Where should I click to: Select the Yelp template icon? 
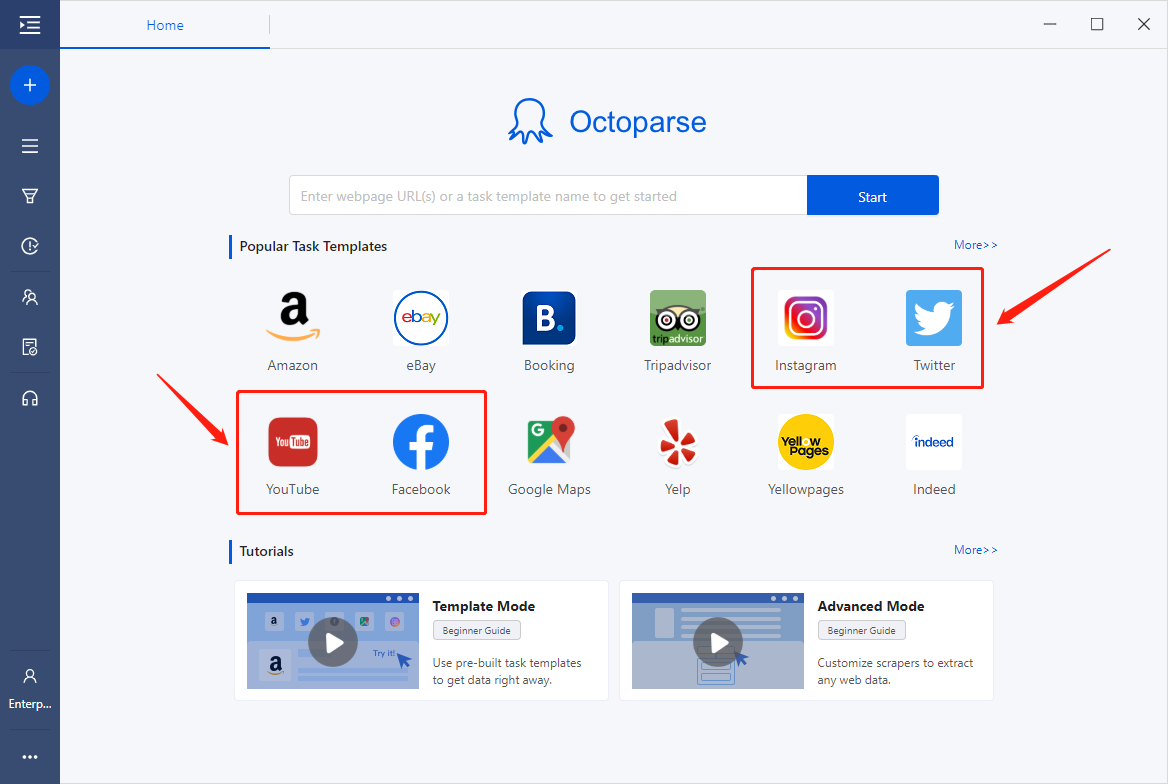678,442
